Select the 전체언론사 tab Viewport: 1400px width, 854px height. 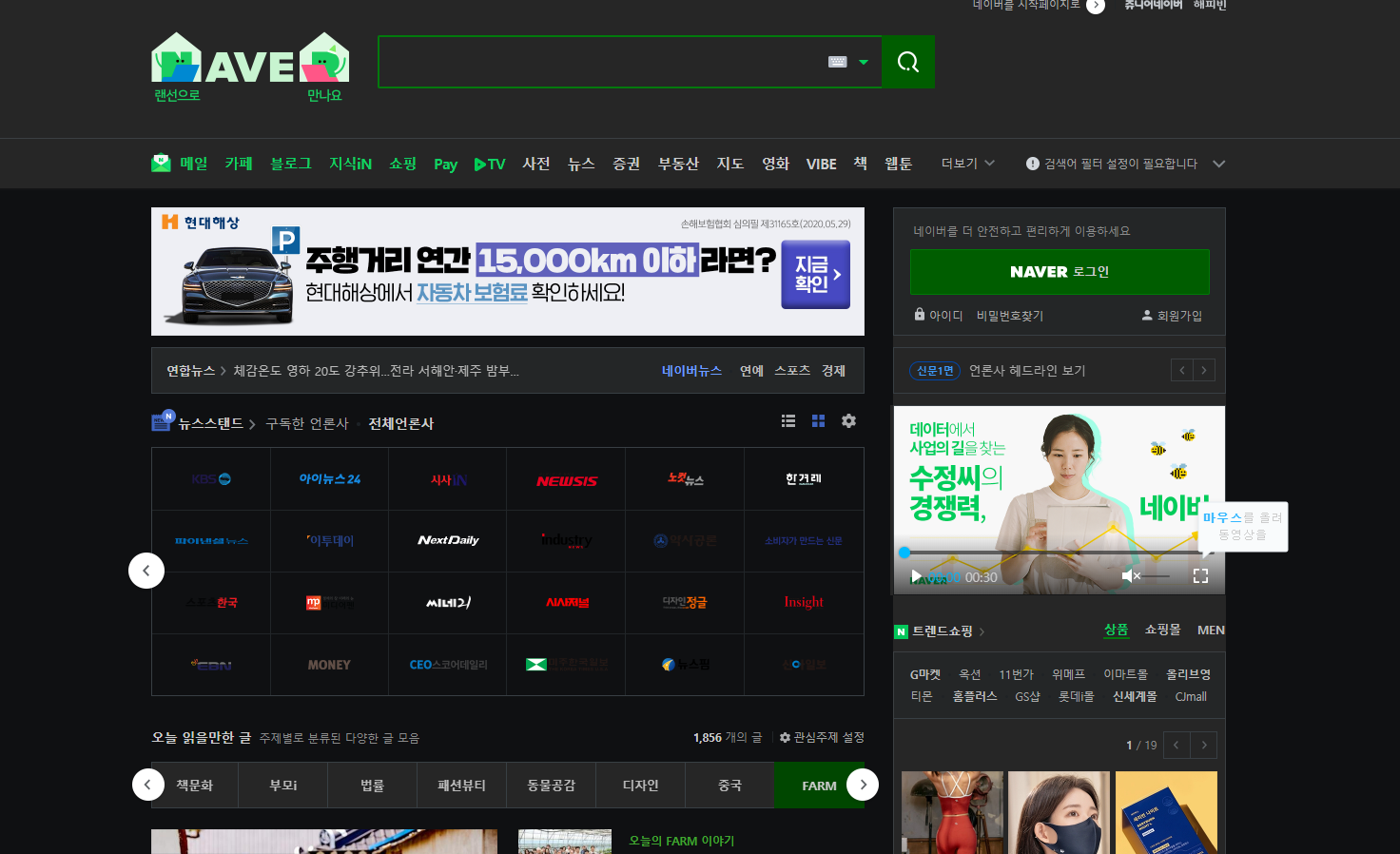coord(400,423)
